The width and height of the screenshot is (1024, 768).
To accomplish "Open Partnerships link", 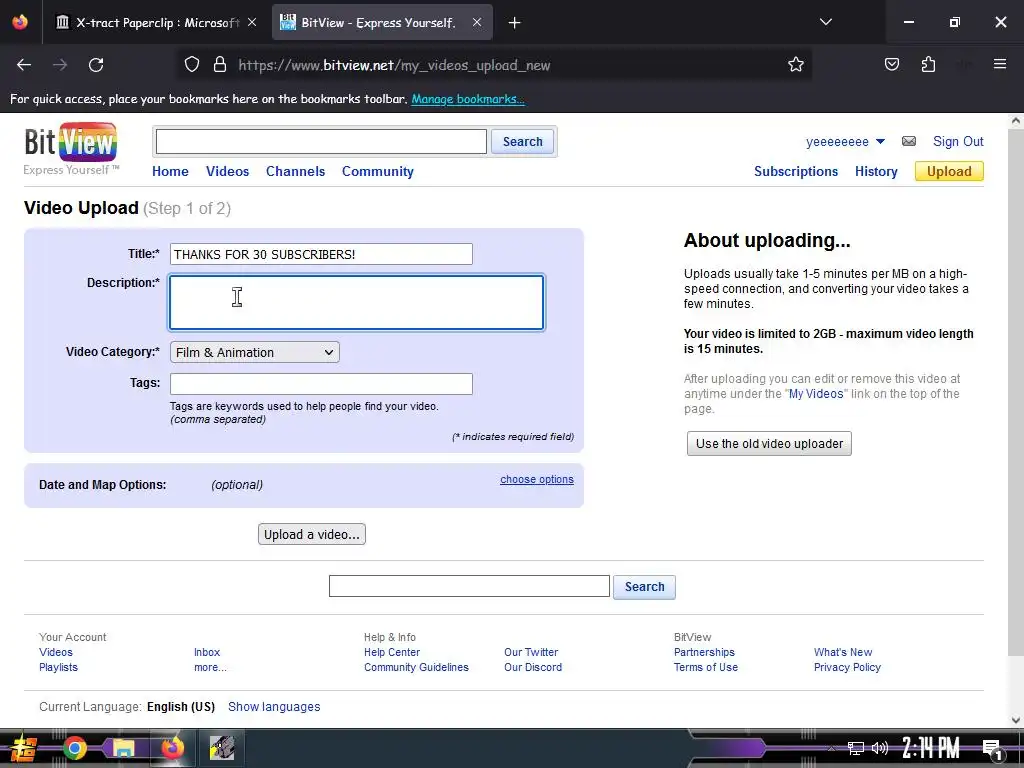I will coord(704,652).
